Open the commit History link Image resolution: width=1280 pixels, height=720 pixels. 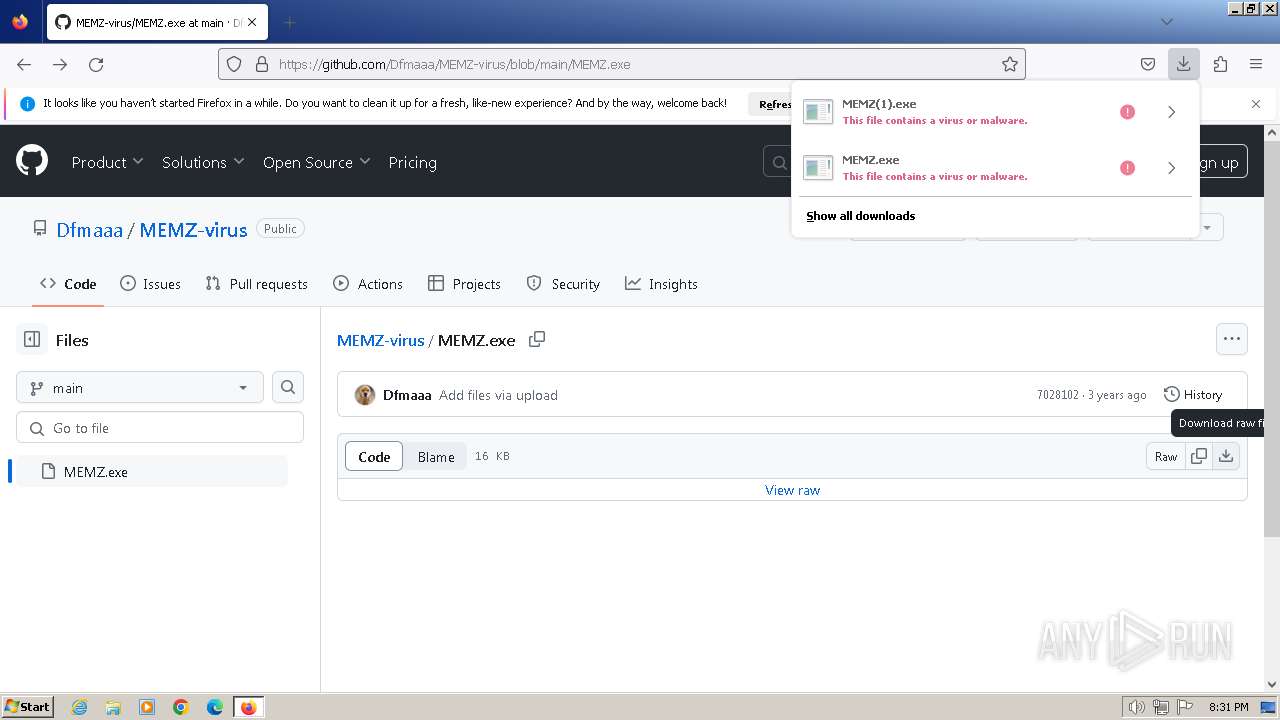tap(1193, 394)
